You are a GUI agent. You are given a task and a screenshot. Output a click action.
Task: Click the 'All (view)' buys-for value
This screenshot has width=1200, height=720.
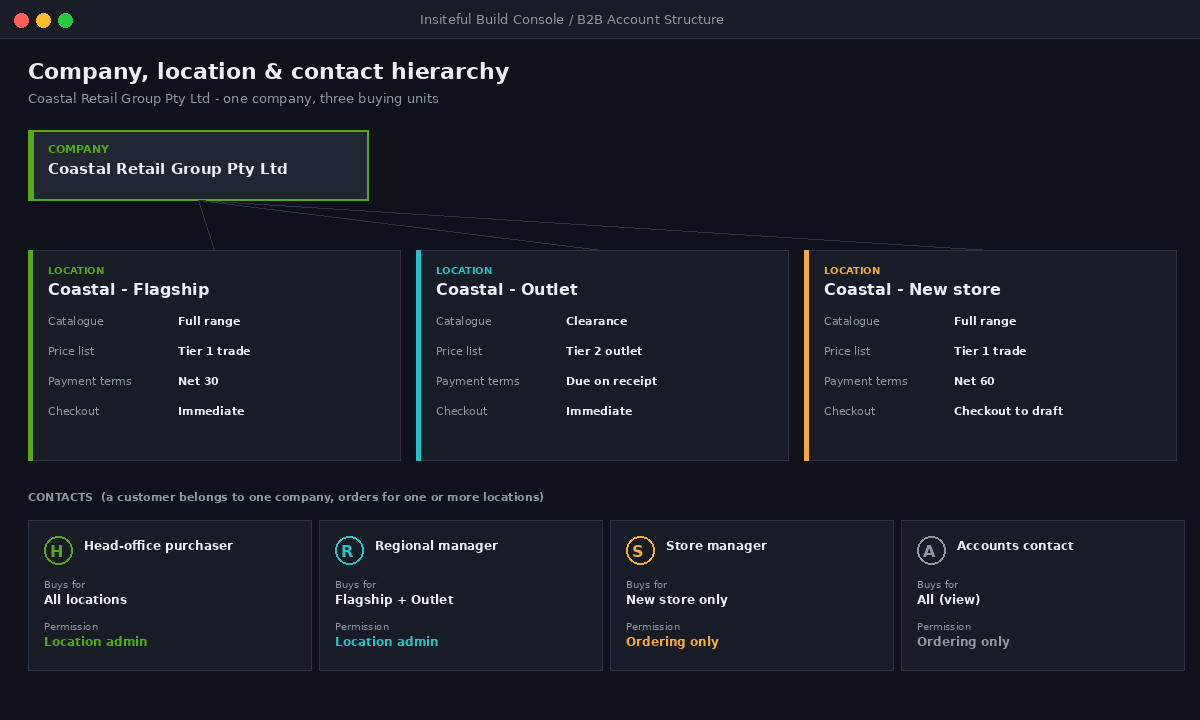[948, 600]
